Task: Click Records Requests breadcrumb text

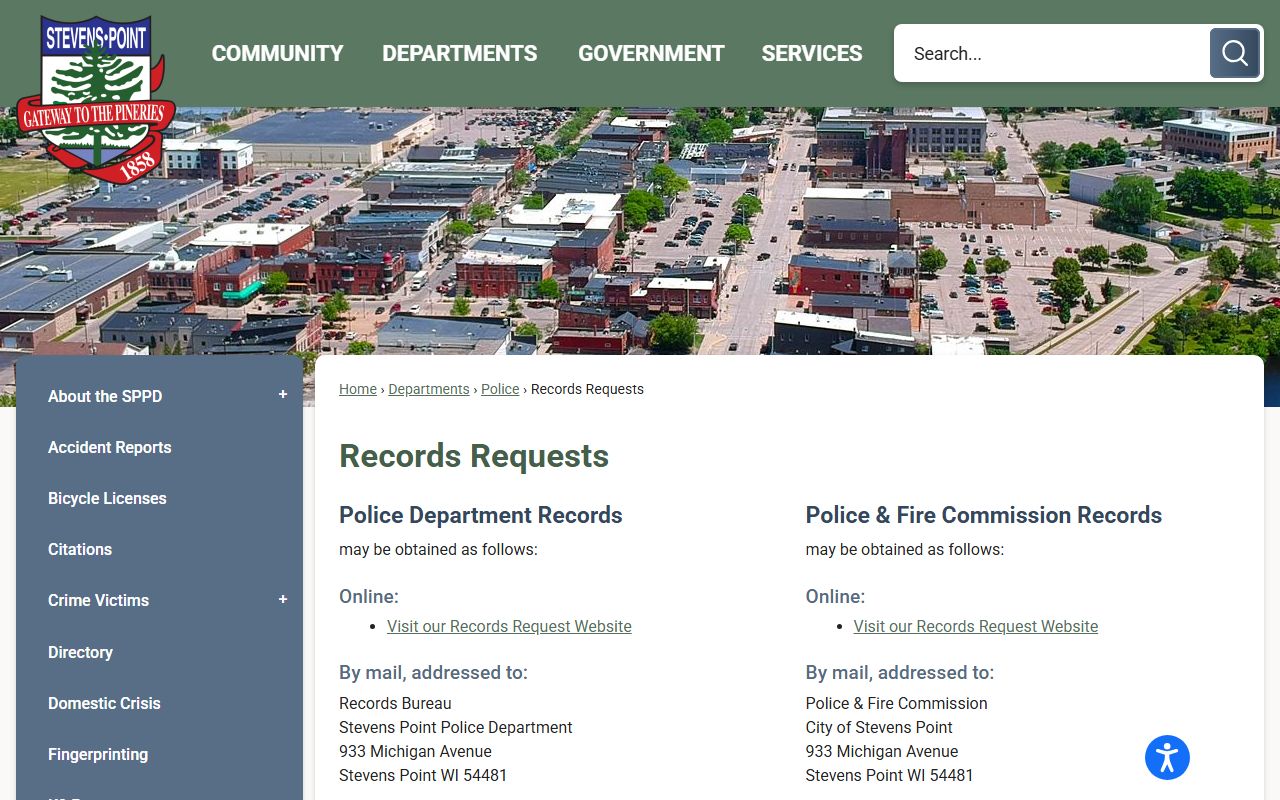Action: click(x=587, y=389)
